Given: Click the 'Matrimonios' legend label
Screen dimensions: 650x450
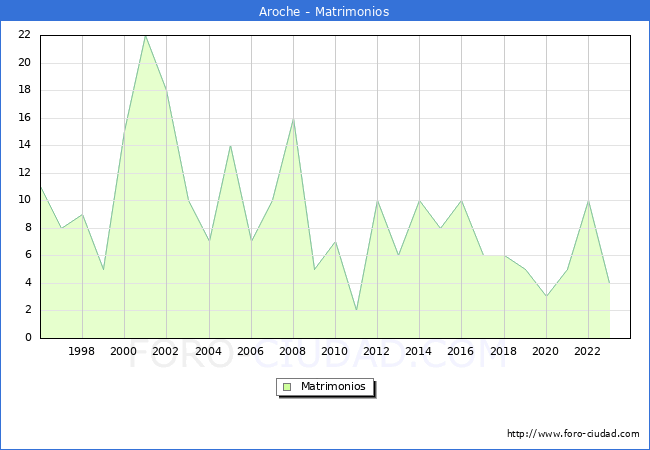Looking at the screenshot, I should [x=333, y=386].
